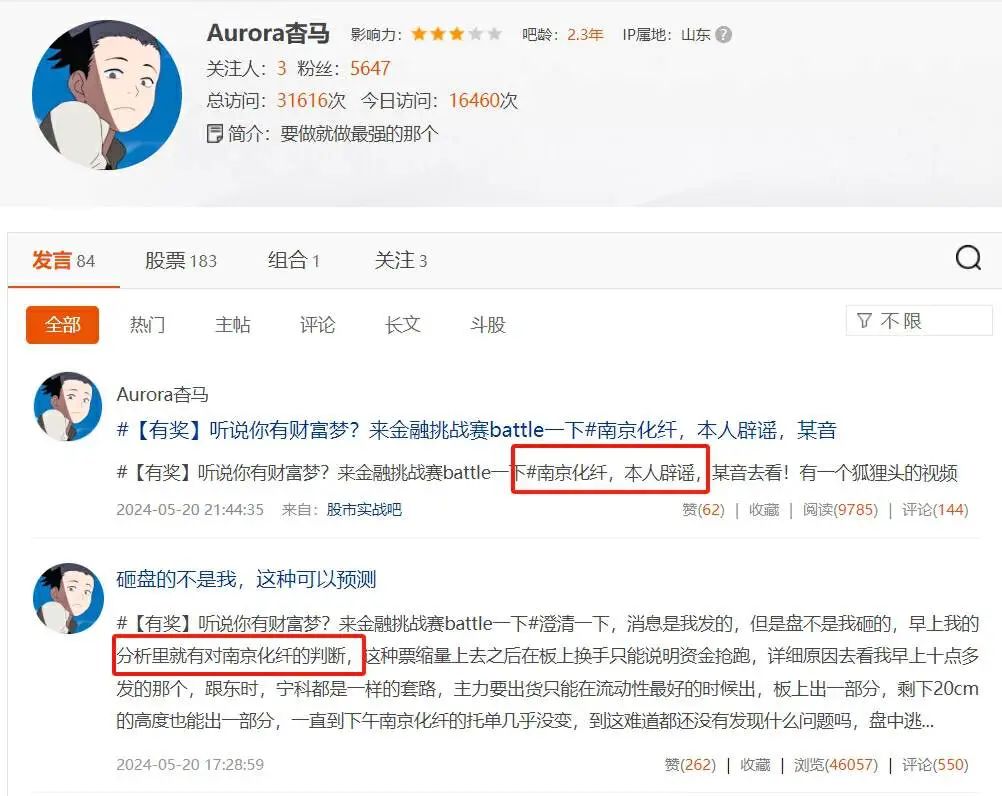Click the 简介 note icon
1002x796 pixels.
(x=215, y=134)
